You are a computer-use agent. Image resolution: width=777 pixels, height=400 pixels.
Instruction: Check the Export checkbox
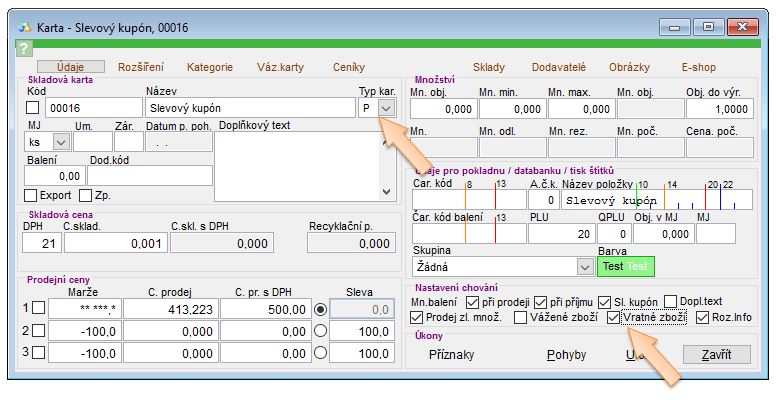pos(30,195)
